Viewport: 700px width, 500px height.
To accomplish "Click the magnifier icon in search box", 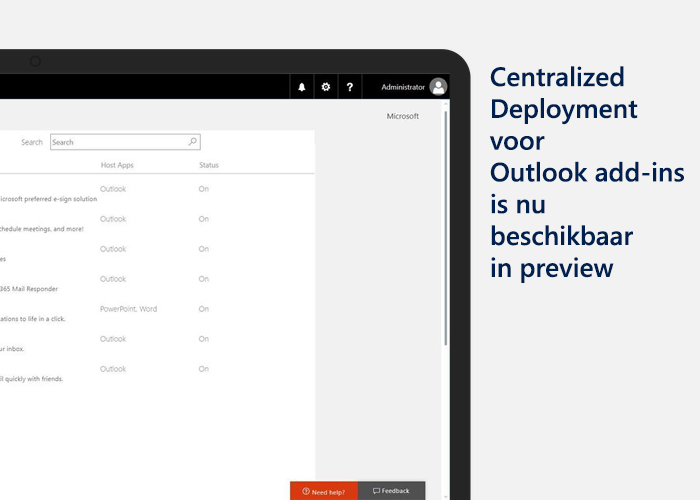I will tap(193, 142).
